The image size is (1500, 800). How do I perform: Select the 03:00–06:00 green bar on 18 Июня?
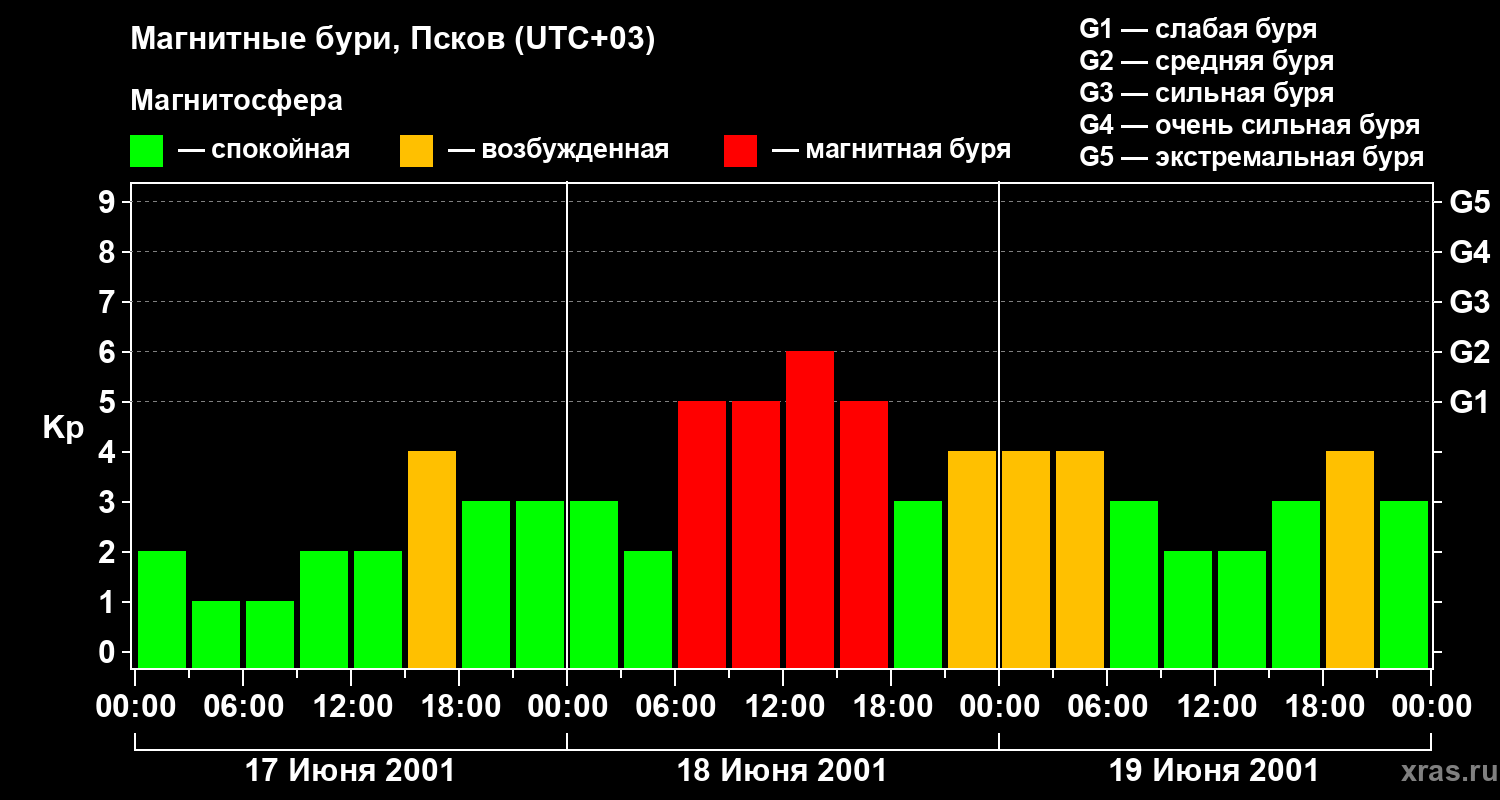coord(648,609)
